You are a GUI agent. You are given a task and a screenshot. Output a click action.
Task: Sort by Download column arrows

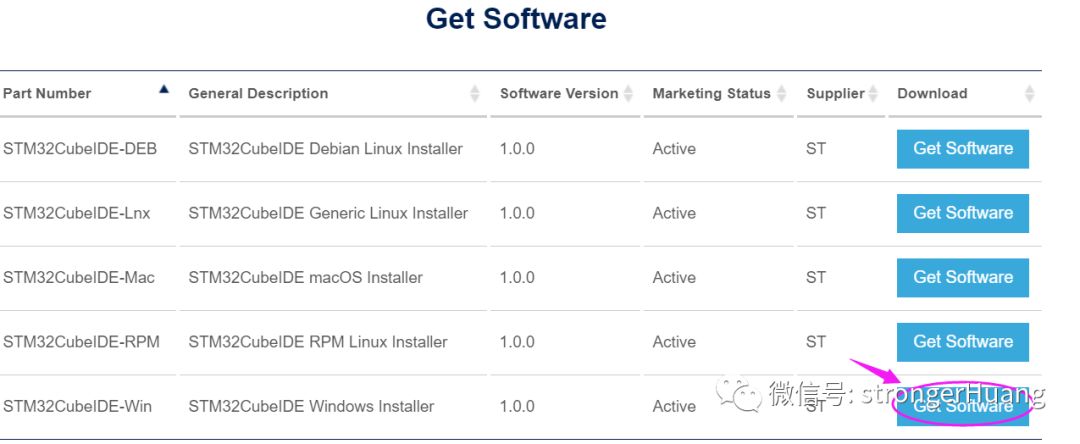pyautogui.click(x=1030, y=94)
